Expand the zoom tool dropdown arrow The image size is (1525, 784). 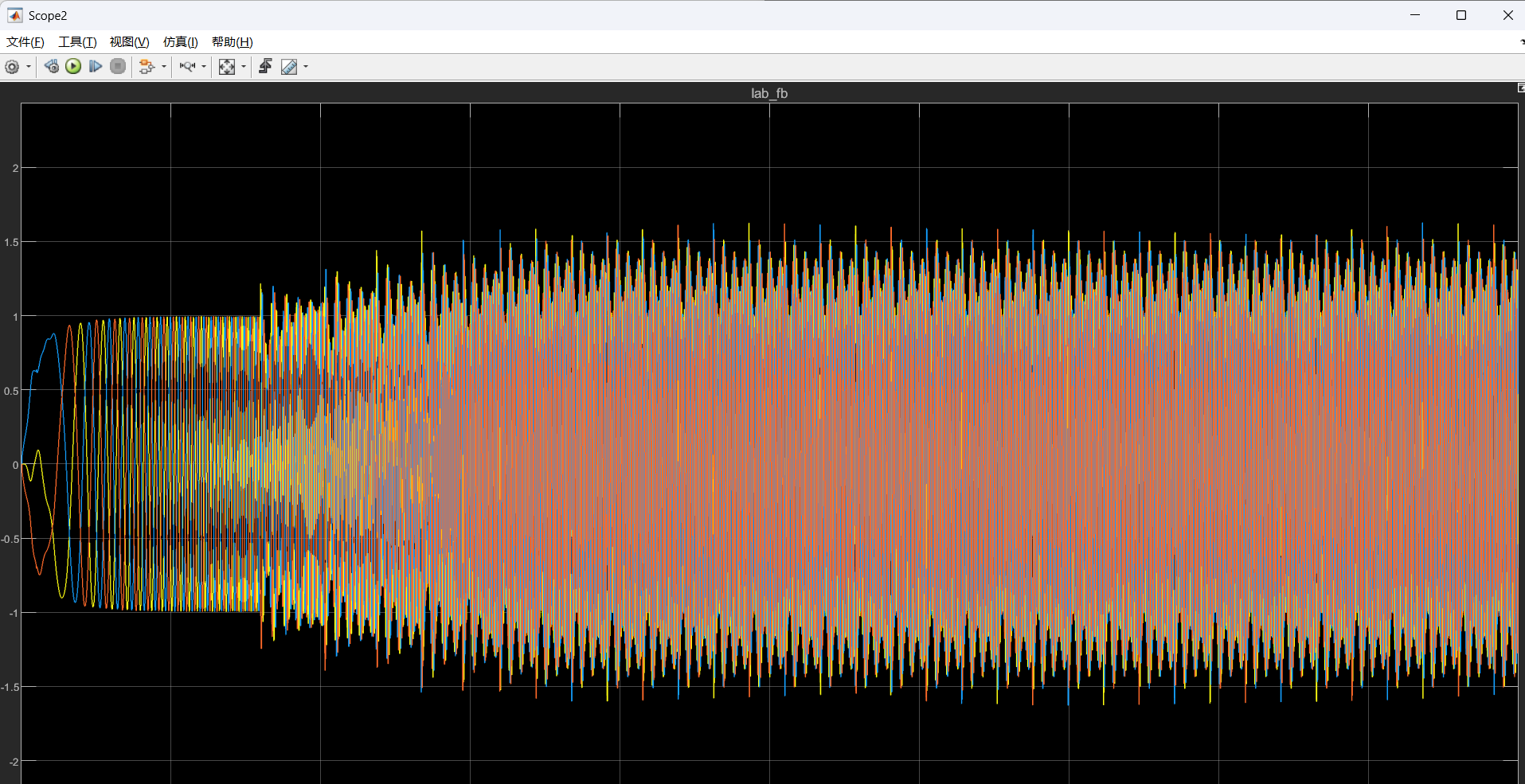click(x=204, y=67)
